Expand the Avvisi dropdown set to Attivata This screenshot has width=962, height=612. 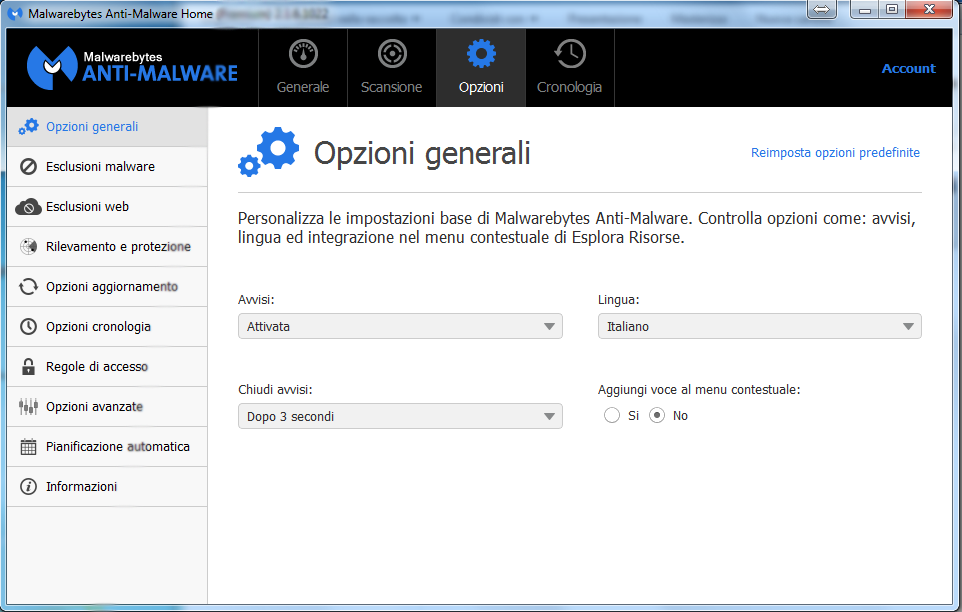(x=400, y=326)
